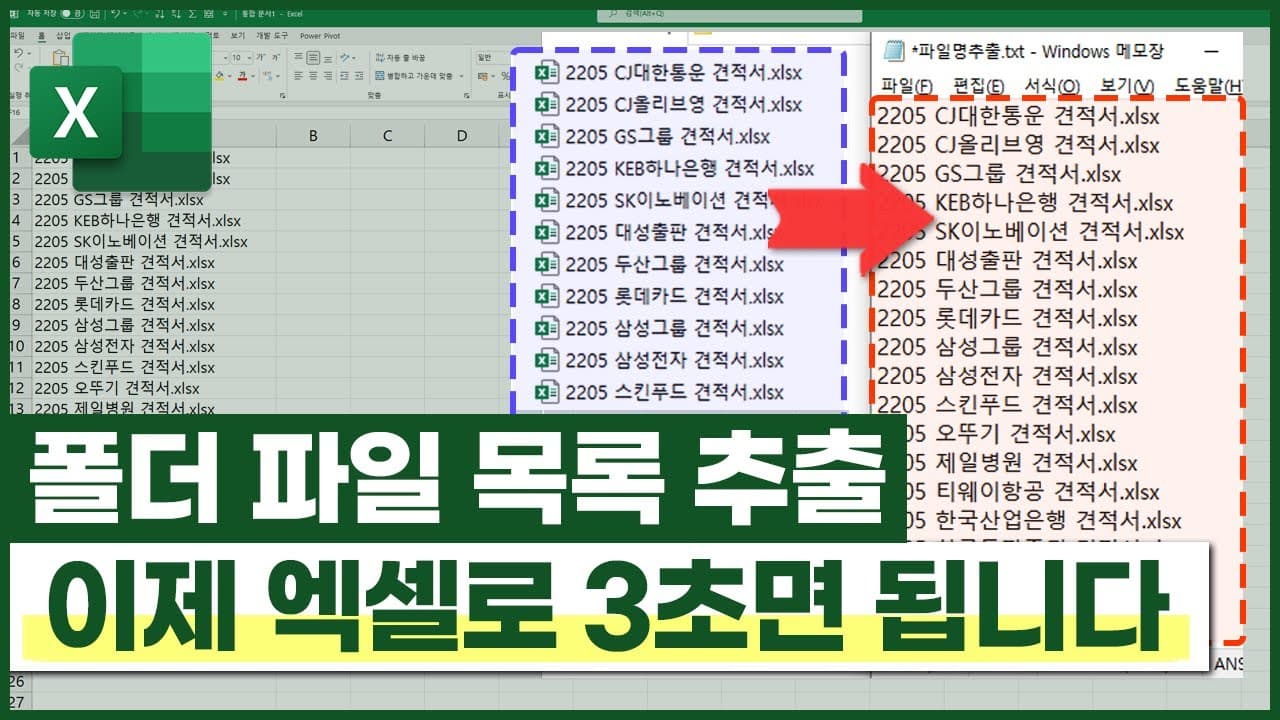
Task: Click the increase indent icon
Action: [359, 76]
